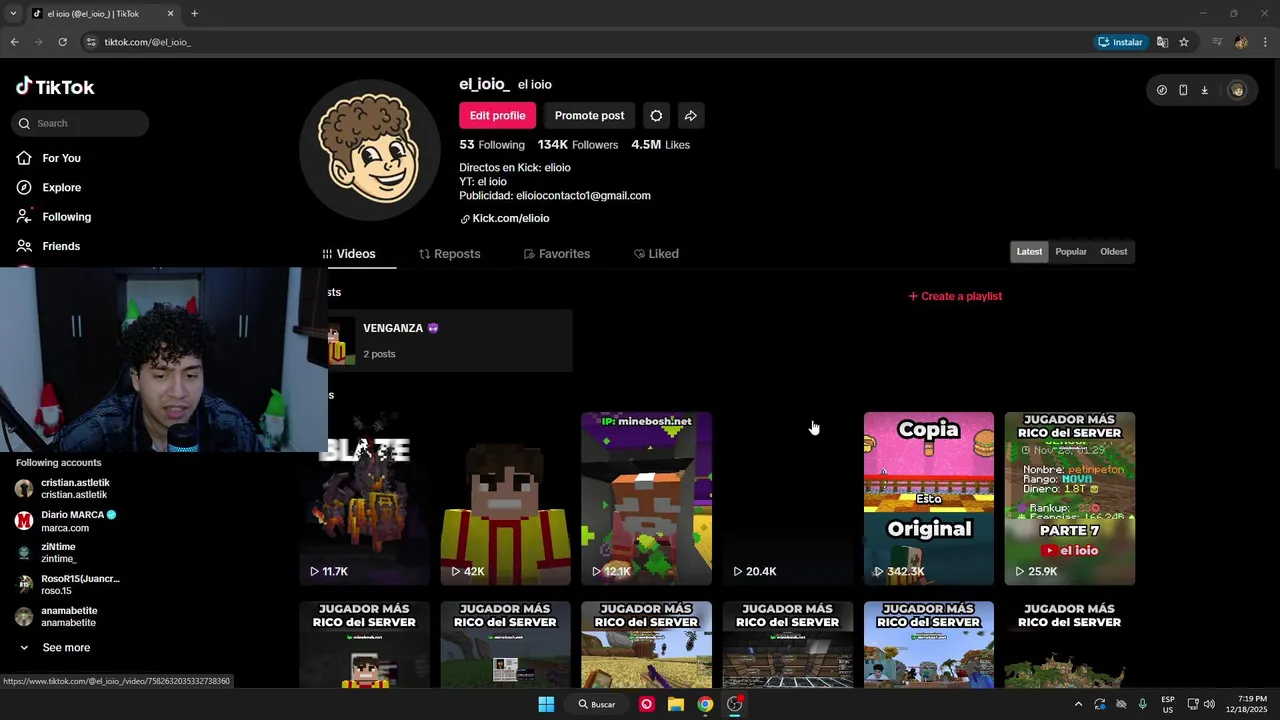
Task: Click Create a playlist
Action: coord(955,296)
